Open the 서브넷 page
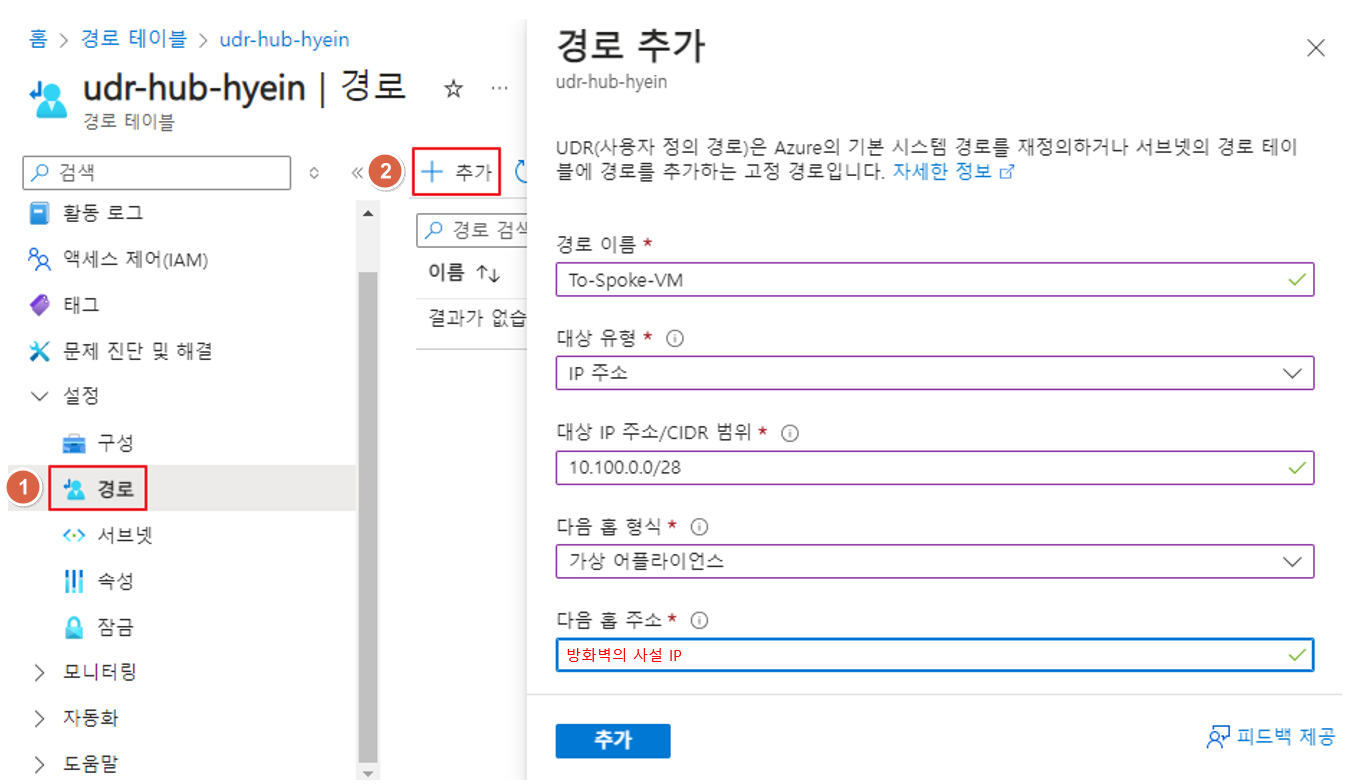This screenshot has width=1353, height=784. 125,535
